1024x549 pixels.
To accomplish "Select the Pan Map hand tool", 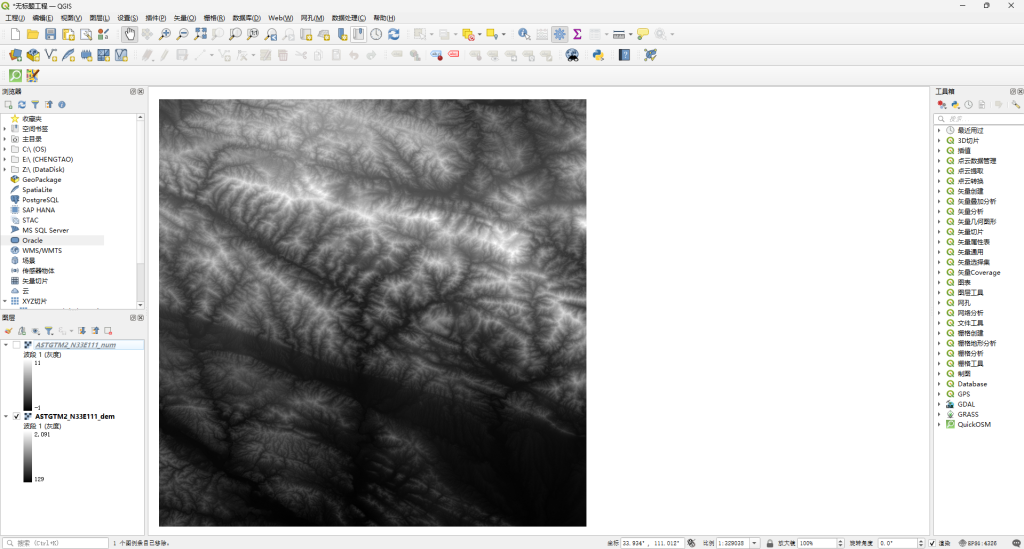I will (x=129, y=34).
